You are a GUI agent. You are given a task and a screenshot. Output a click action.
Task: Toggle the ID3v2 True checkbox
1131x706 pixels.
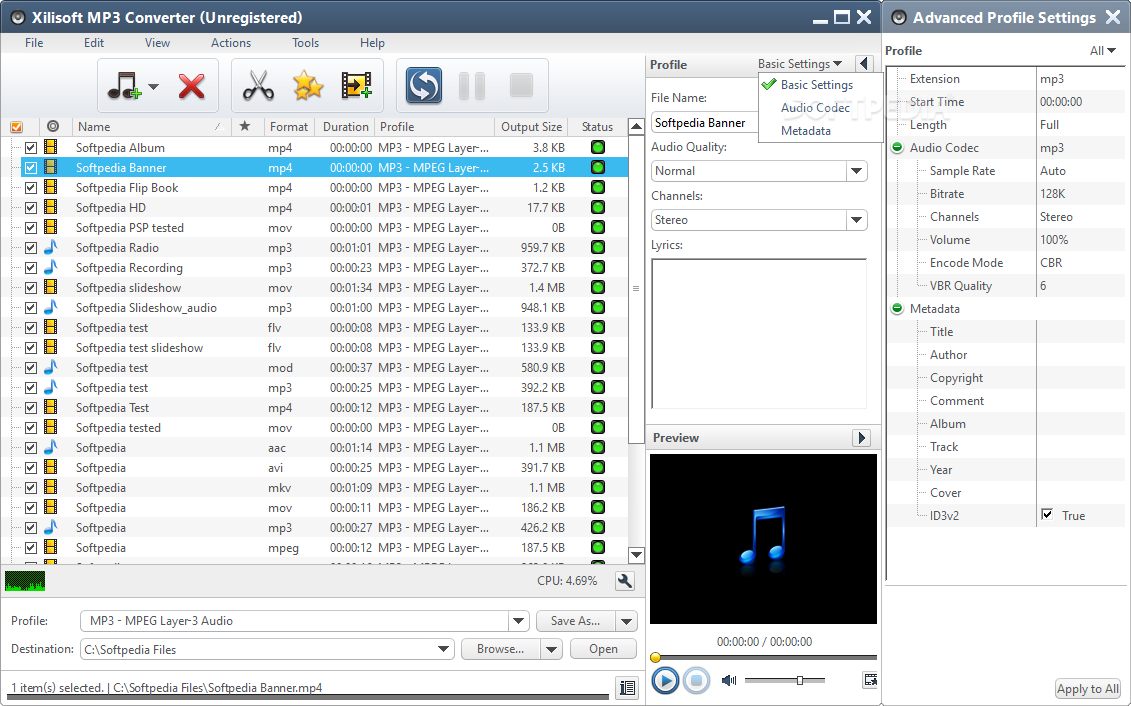1047,515
